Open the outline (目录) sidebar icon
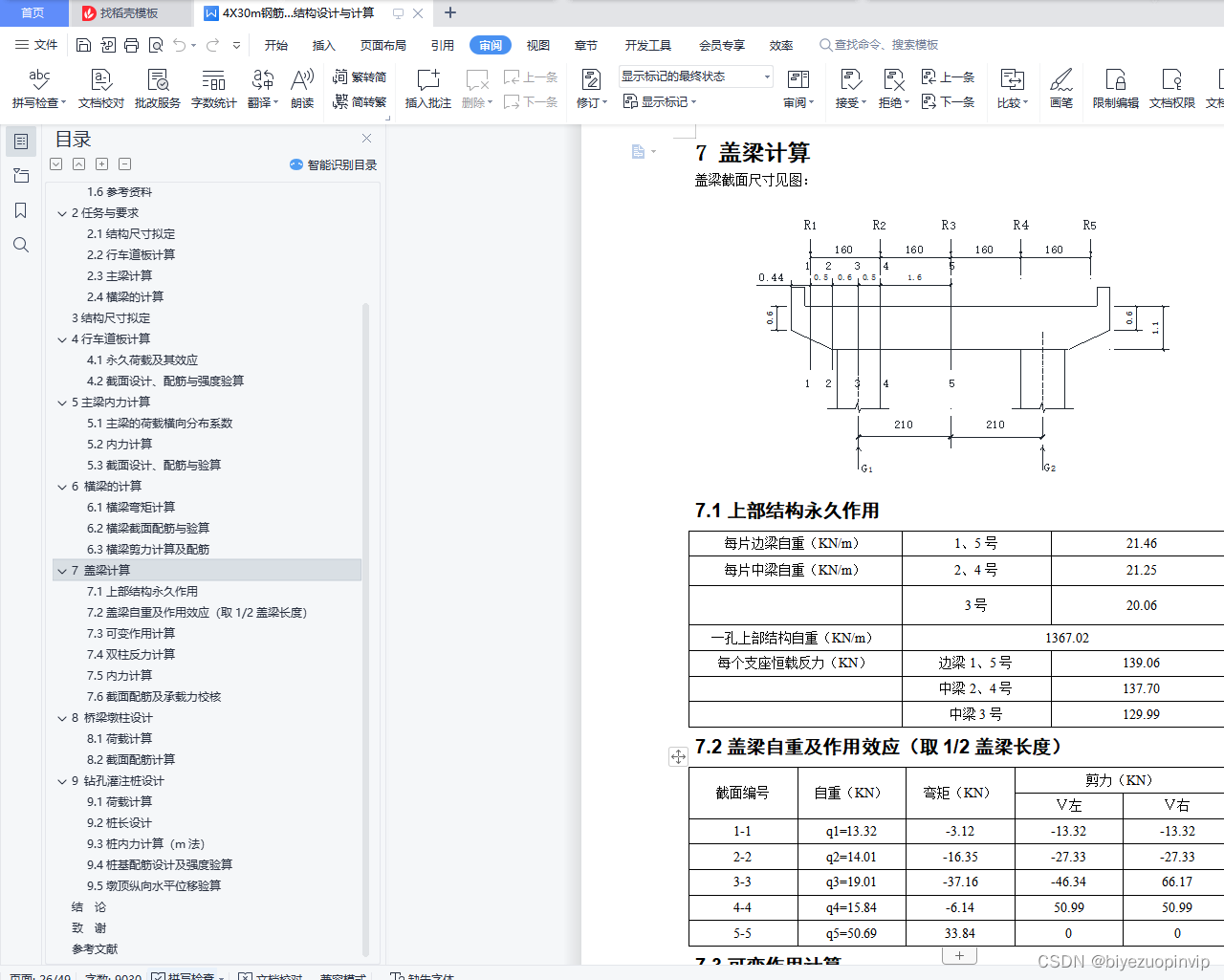The width and height of the screenshot is (1224, 980). (21, 142)
